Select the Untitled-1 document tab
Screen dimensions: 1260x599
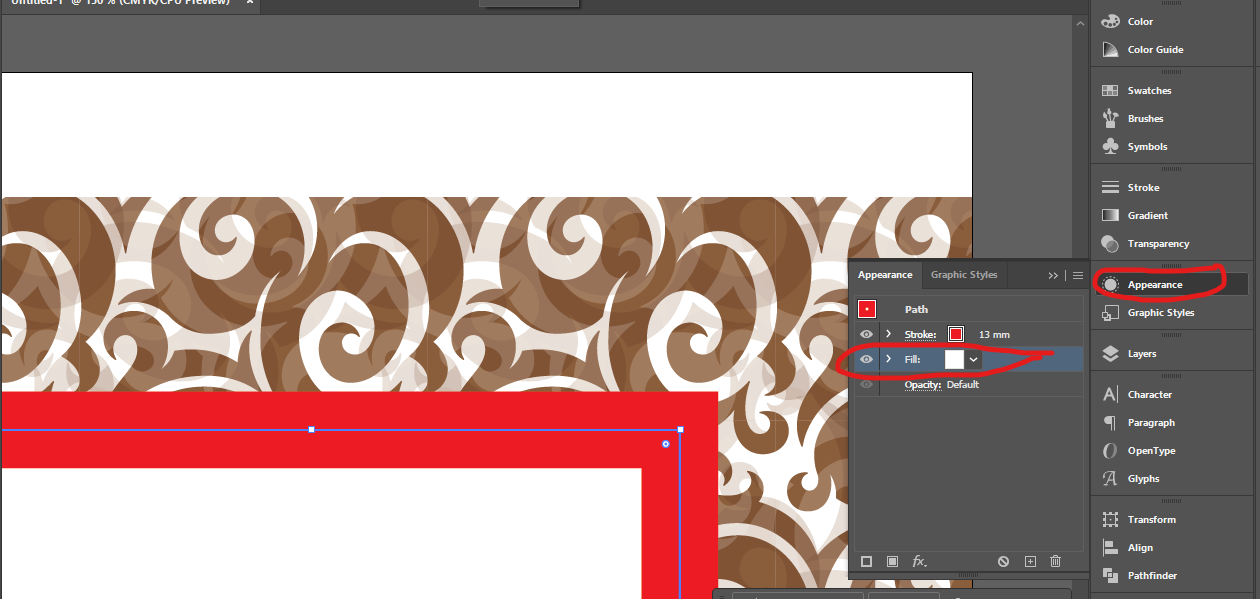[x=128, y=5]
